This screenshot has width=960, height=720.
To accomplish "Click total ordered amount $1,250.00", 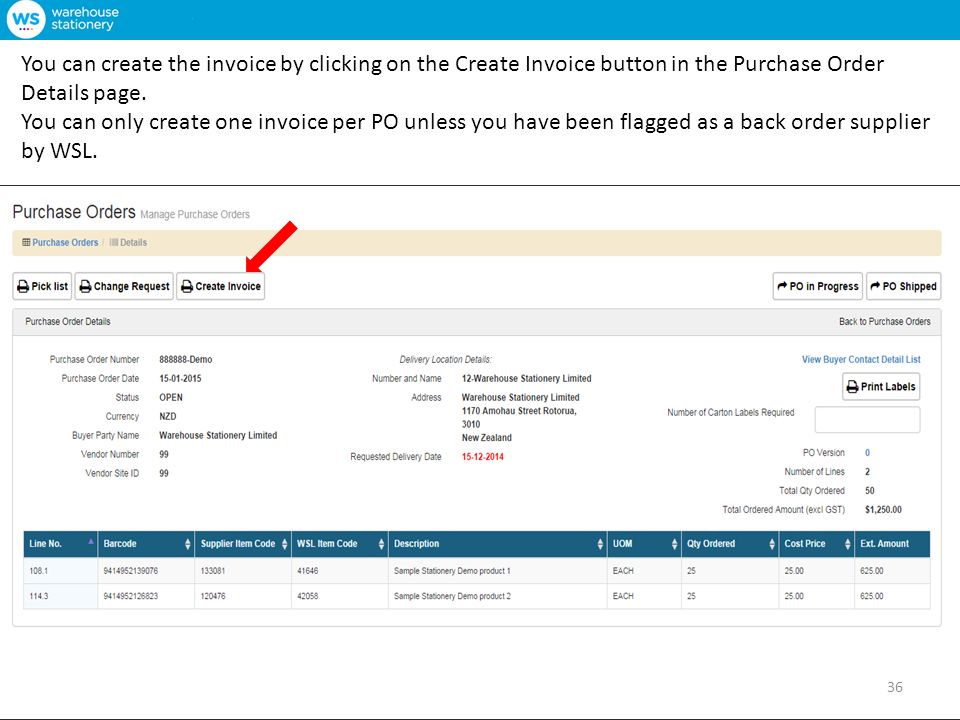I will click(x=883, y=509).
